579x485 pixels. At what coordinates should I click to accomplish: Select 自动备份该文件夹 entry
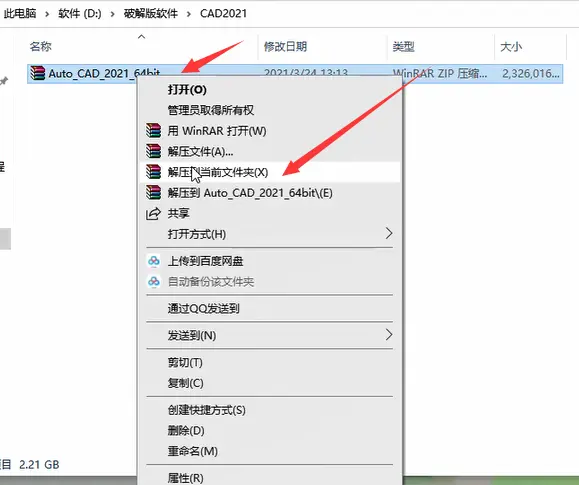point(270,282)
